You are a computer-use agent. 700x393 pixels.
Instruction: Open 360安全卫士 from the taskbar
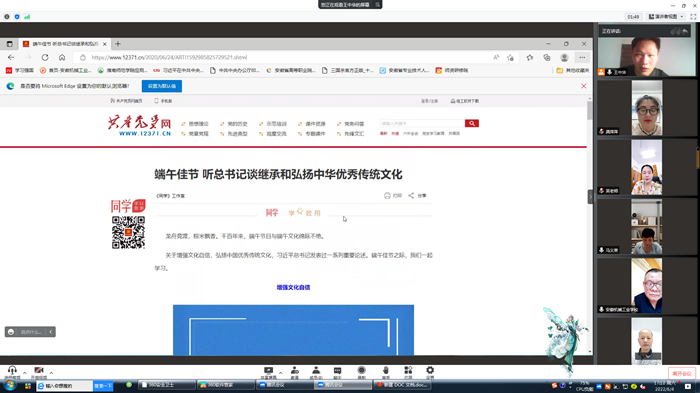(167, 385)
